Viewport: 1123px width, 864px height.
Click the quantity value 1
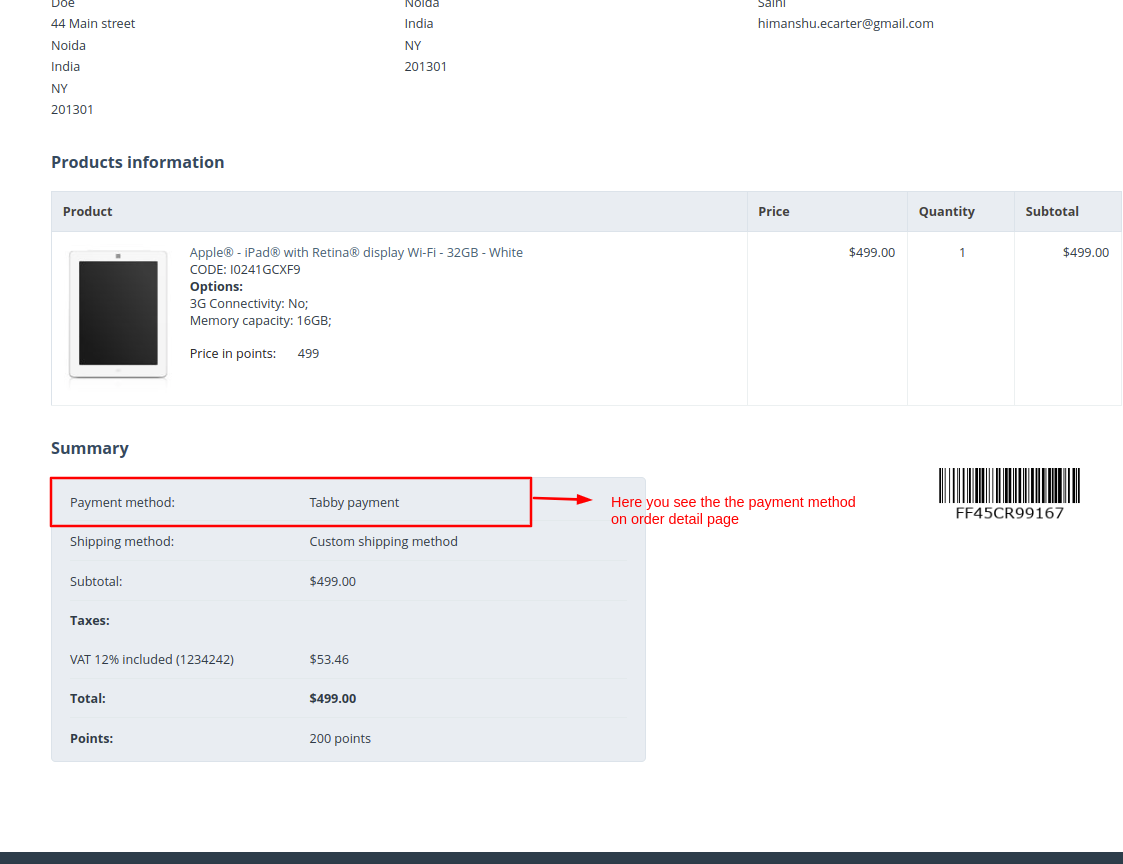[x=962, y=252]
